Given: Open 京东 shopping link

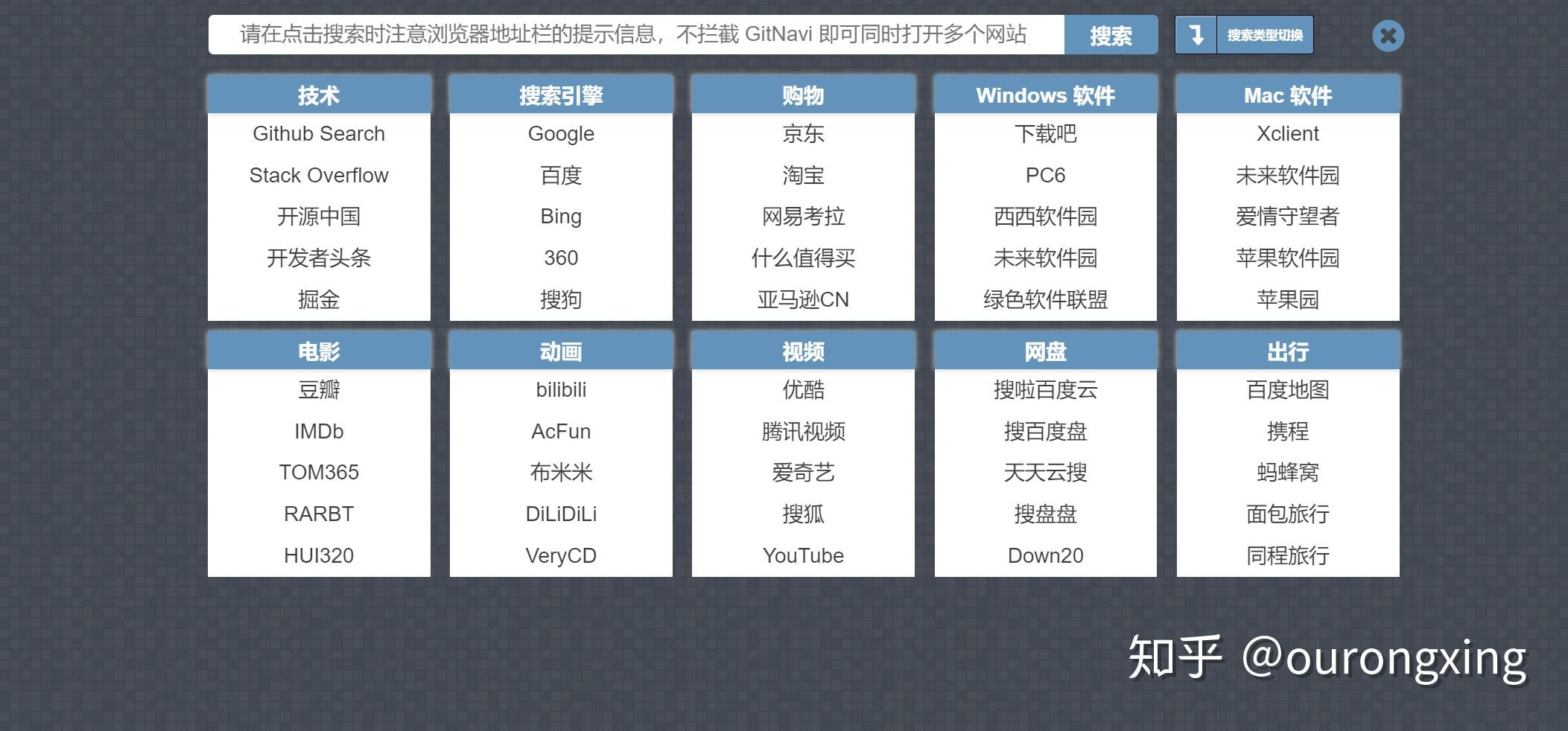Looking at the screenshot, I should [x=803, y=134].
